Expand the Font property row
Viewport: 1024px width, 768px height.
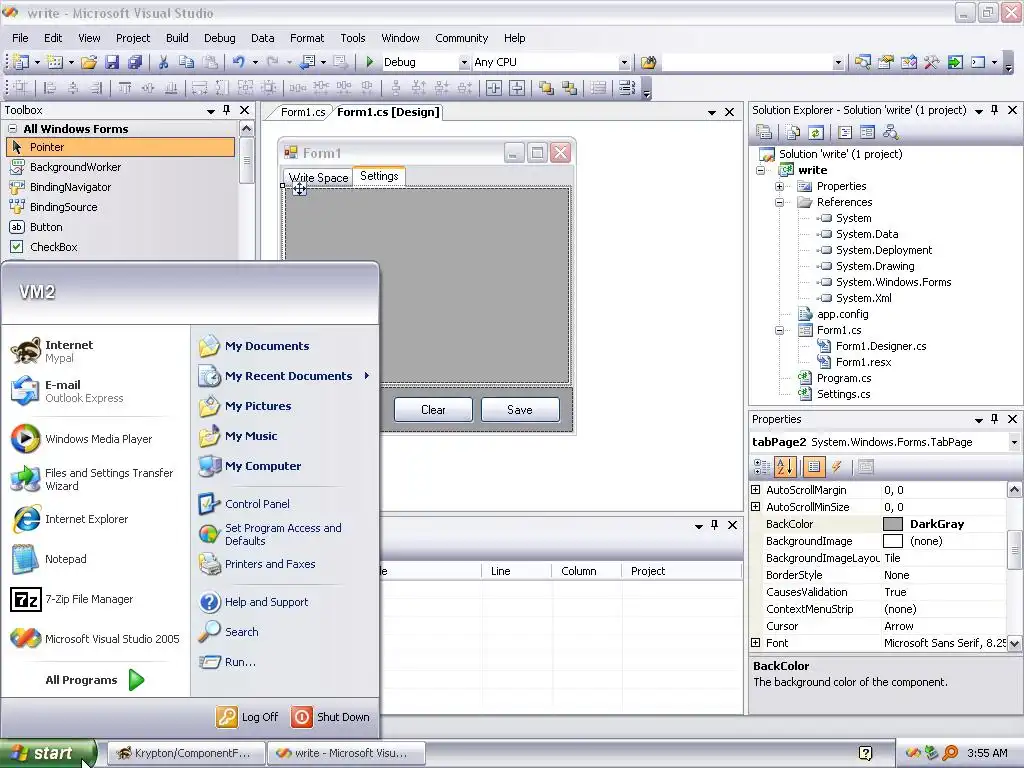click(756, 643)
